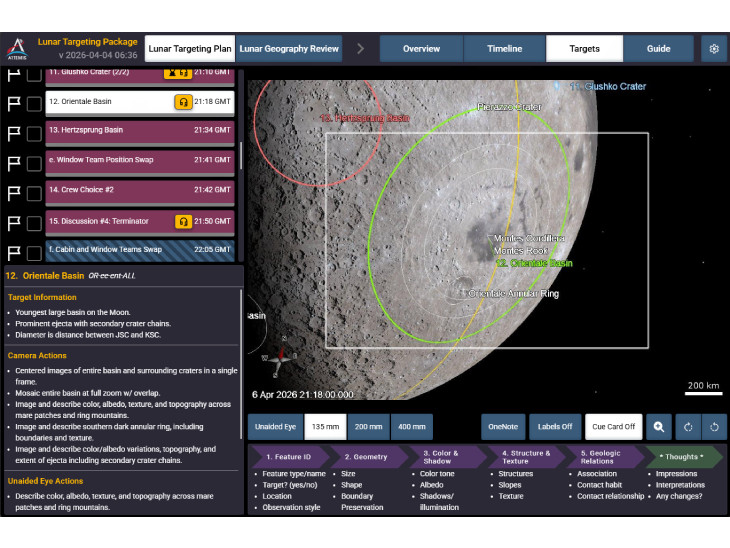730x548 pixels.
Task: Click the rotate counterclockwise icon
Action: pyautogui.click(x=687, y=427)
